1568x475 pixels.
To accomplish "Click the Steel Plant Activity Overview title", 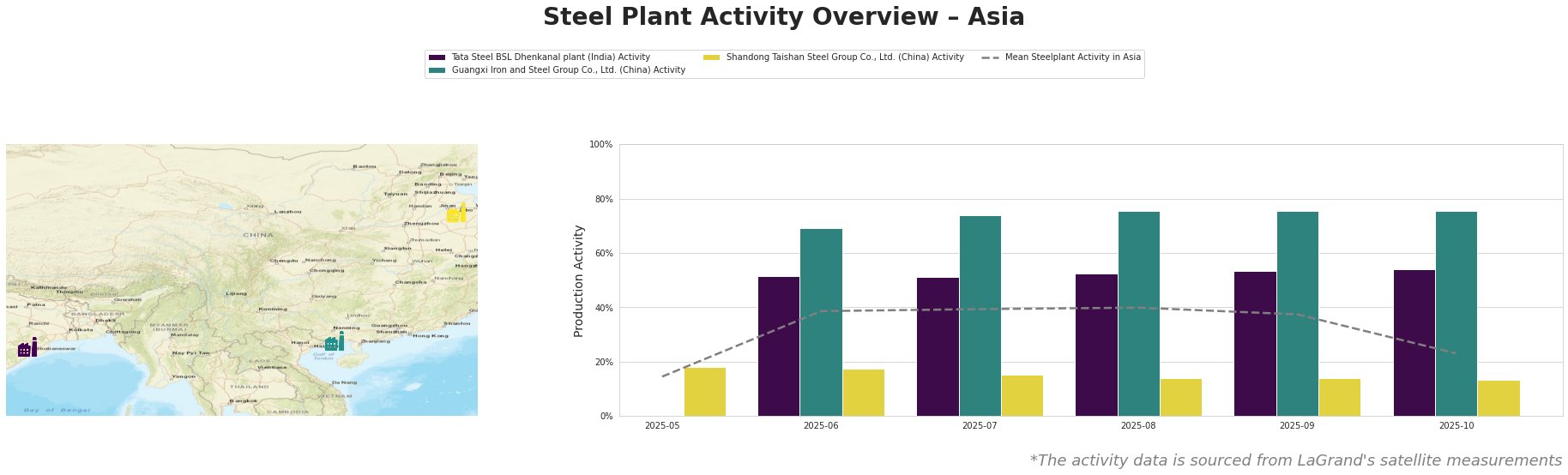I will [x=783, y=17].
